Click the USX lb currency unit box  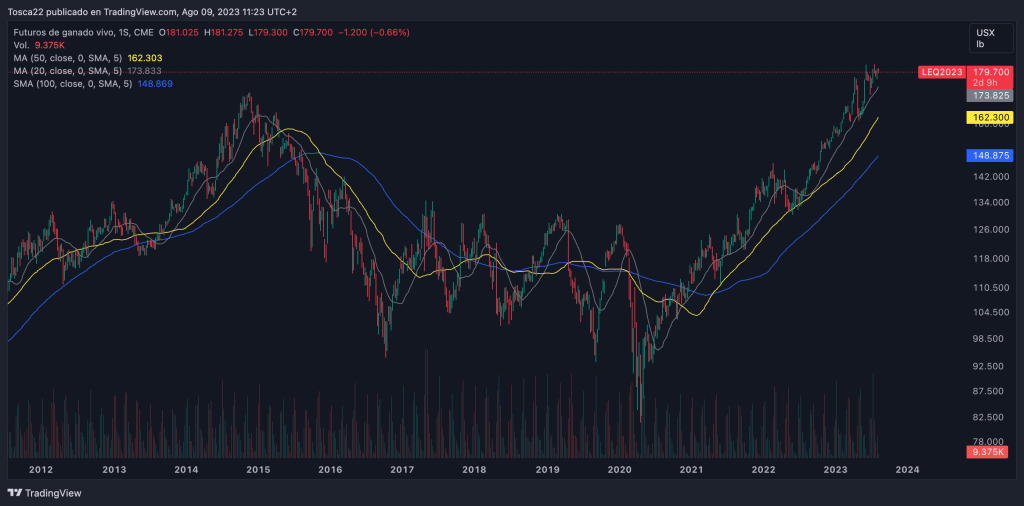tap(986, 38)
